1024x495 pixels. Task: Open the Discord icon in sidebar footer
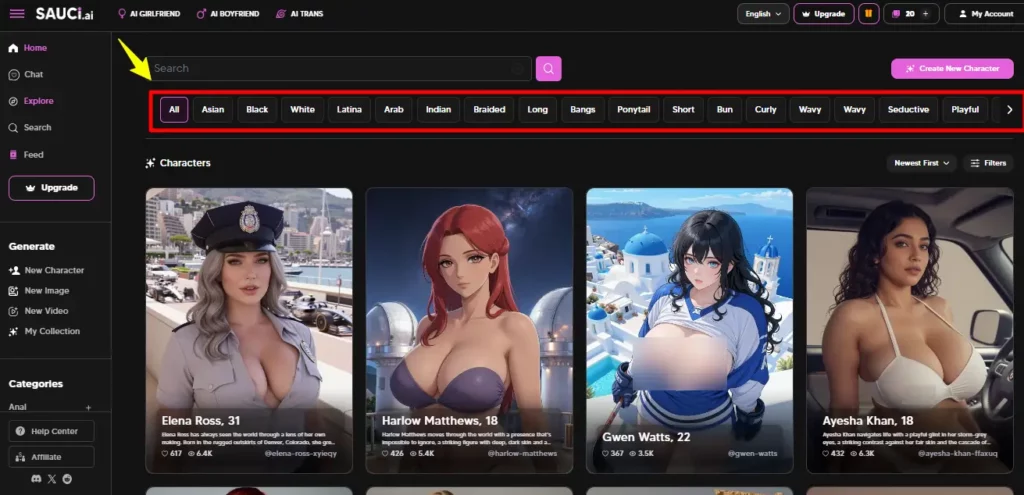(36, 479)
